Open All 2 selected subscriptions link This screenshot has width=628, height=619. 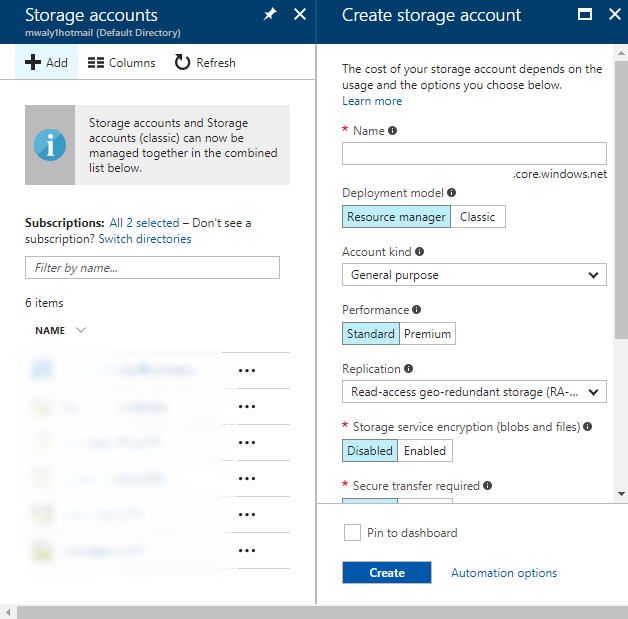tap(144, 223)
